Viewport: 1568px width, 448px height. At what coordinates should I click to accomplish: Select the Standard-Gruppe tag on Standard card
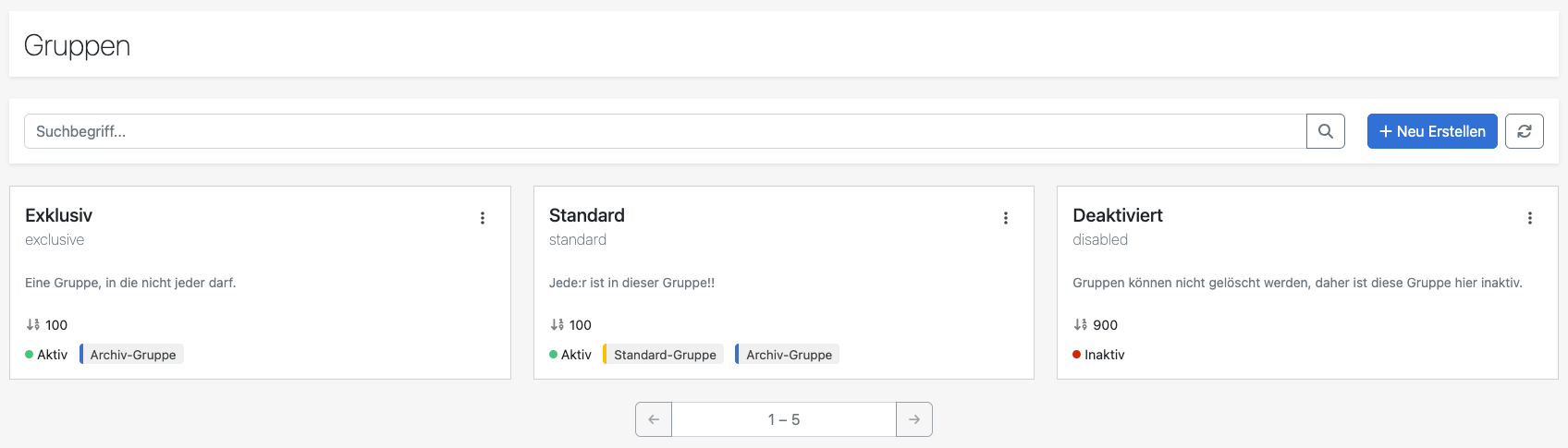[664, 355]
